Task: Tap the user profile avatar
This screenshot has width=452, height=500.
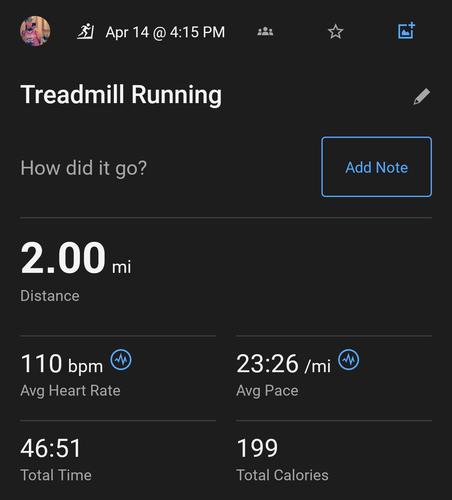Action: pyautogui.click(x=35, y=31)
